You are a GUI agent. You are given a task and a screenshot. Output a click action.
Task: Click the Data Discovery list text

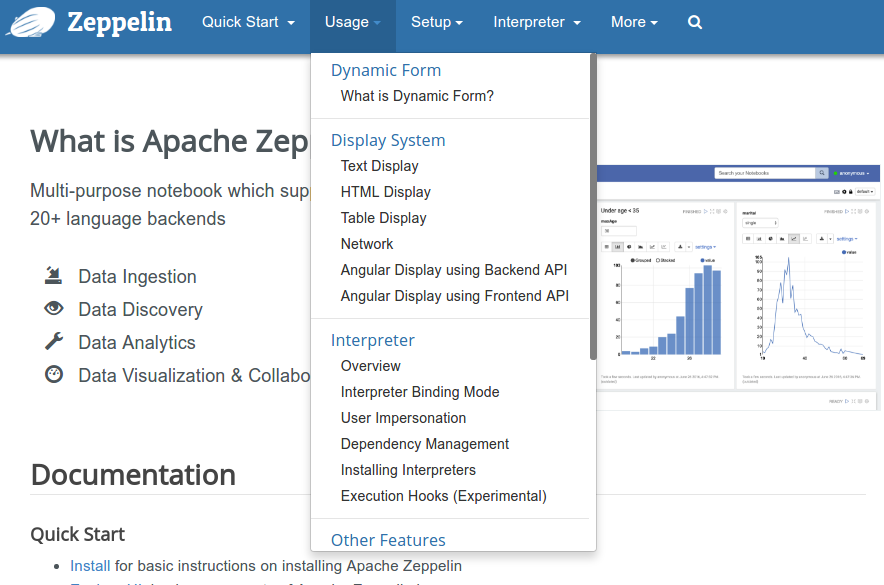140,309
